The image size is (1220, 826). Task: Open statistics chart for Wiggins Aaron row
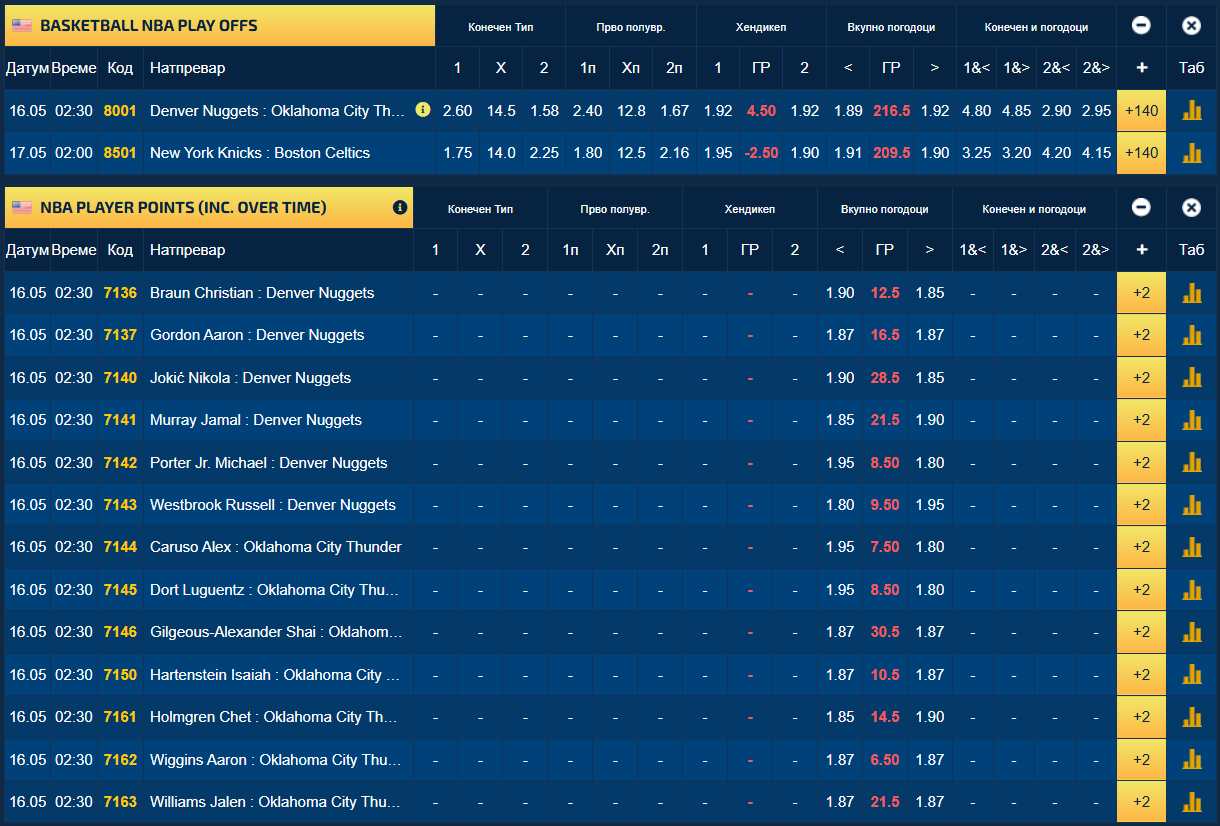pos(1191,760)
